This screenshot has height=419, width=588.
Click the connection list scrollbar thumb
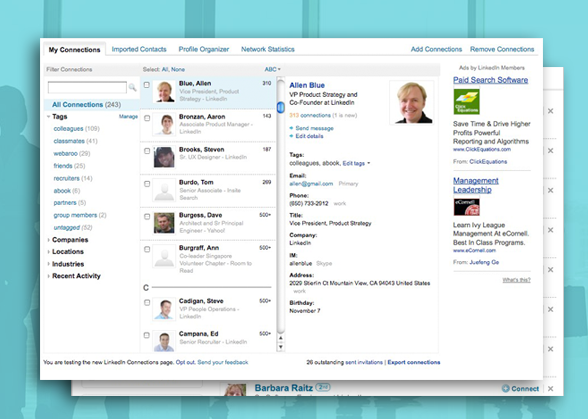click(x=280, y=107)
